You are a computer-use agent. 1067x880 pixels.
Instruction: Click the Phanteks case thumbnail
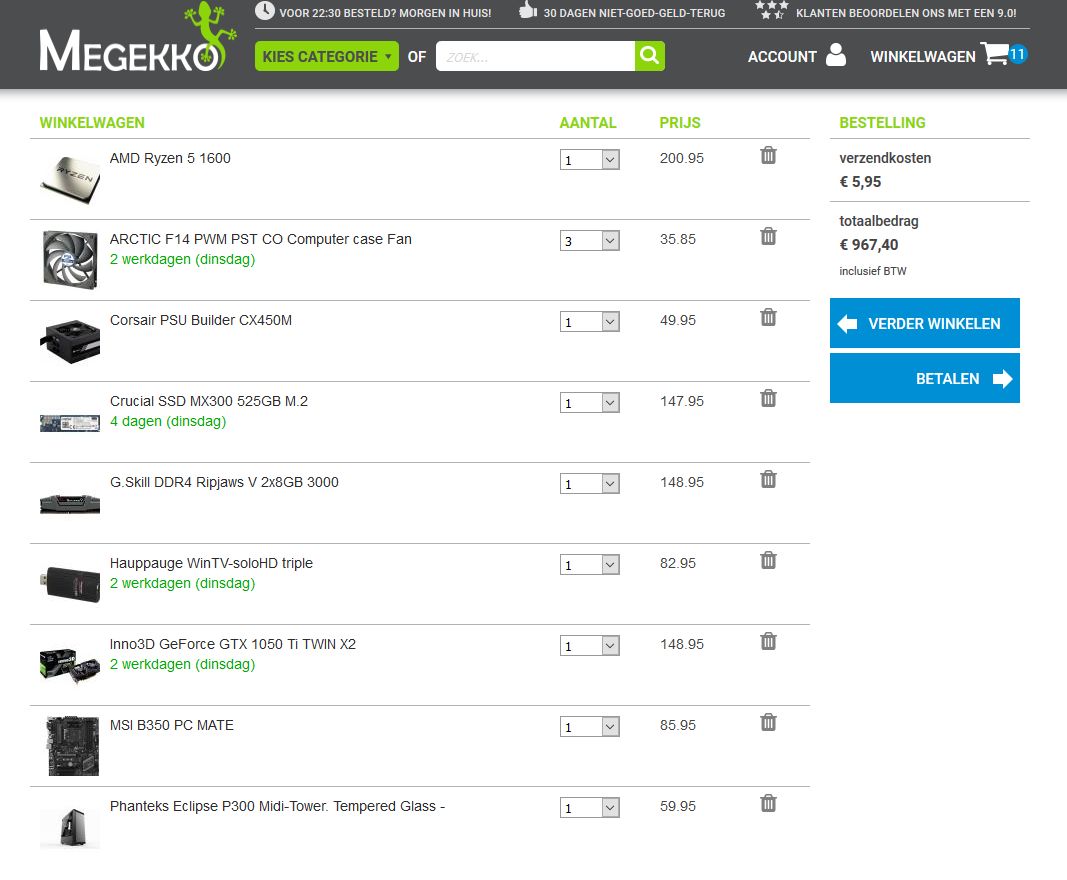click(x=70, y=827)
